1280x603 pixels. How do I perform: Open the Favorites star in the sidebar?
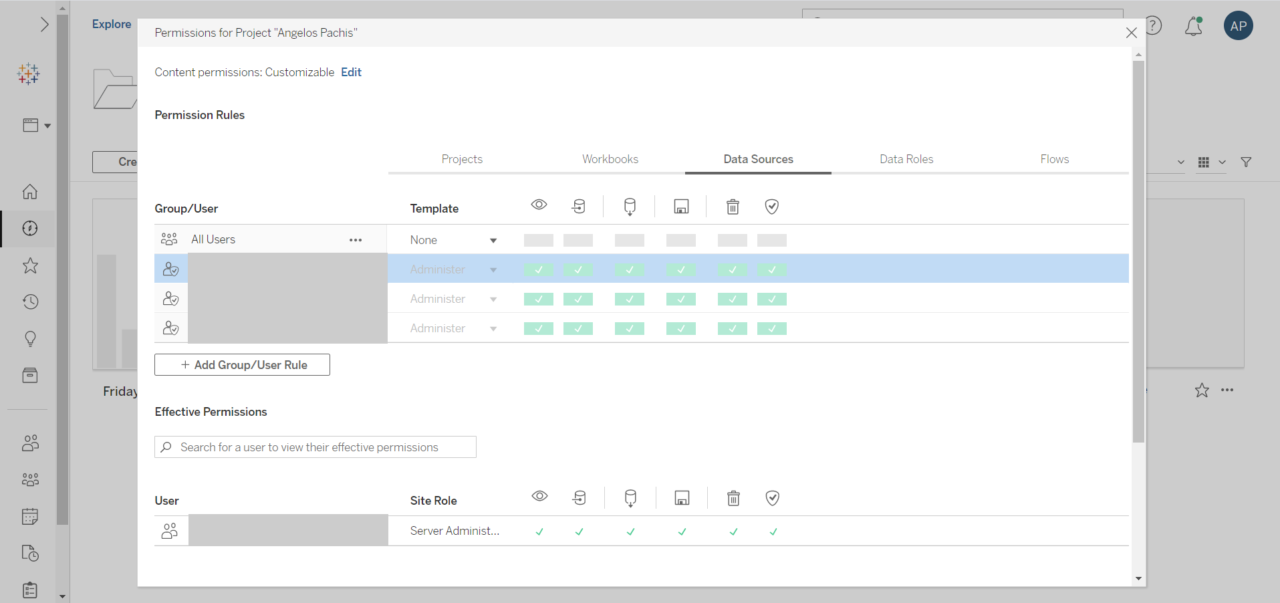point(29,266)
